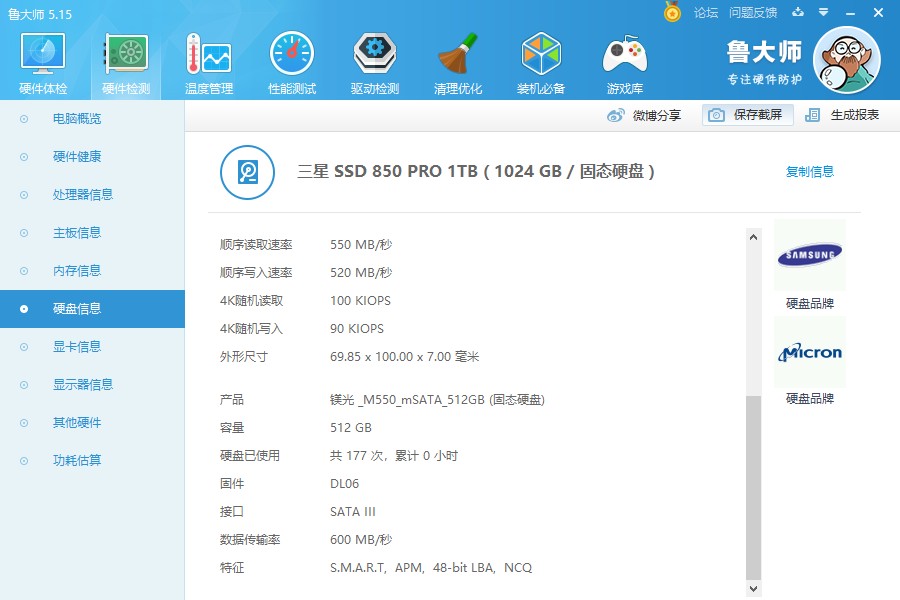Viewport: 900px width, 600px height.
Task: Click the 复制信息 link
Action: [x=809, y=171]
